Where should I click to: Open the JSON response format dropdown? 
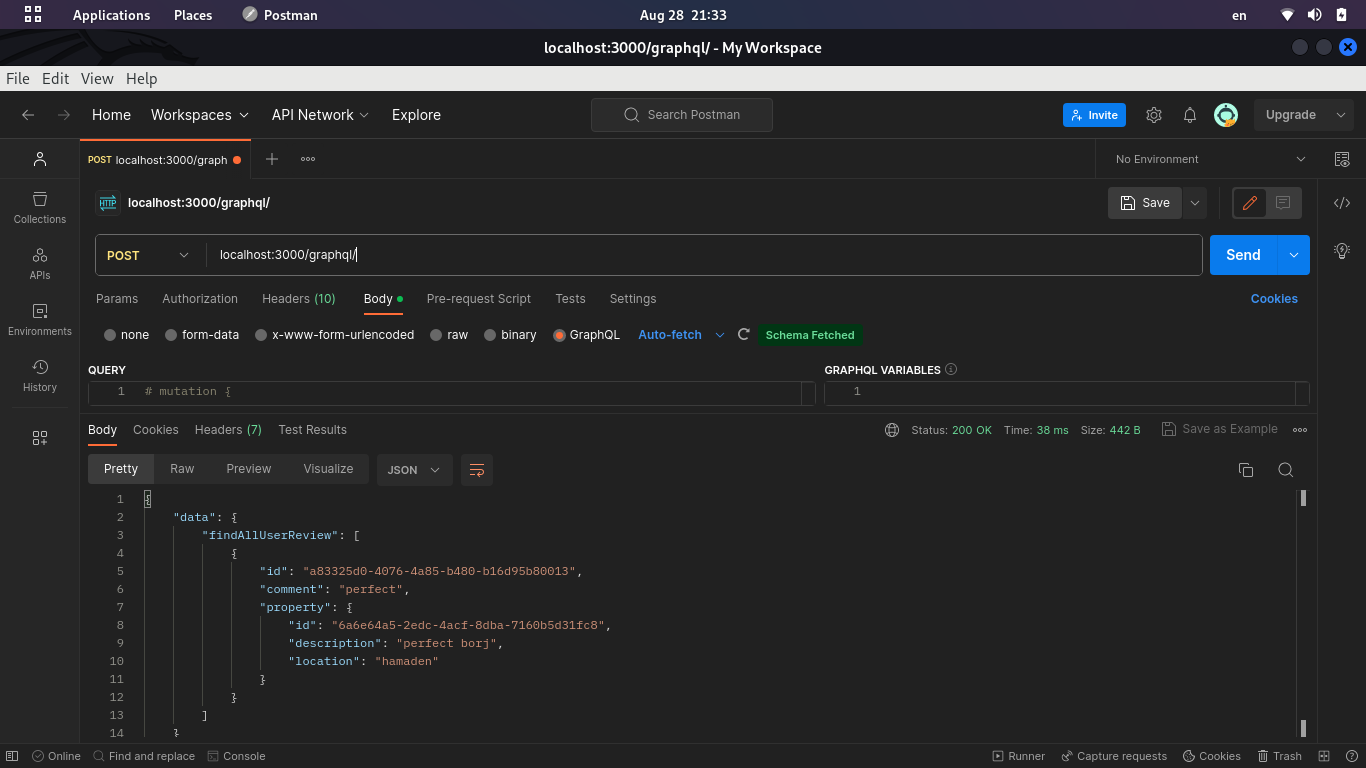point(414,470)
